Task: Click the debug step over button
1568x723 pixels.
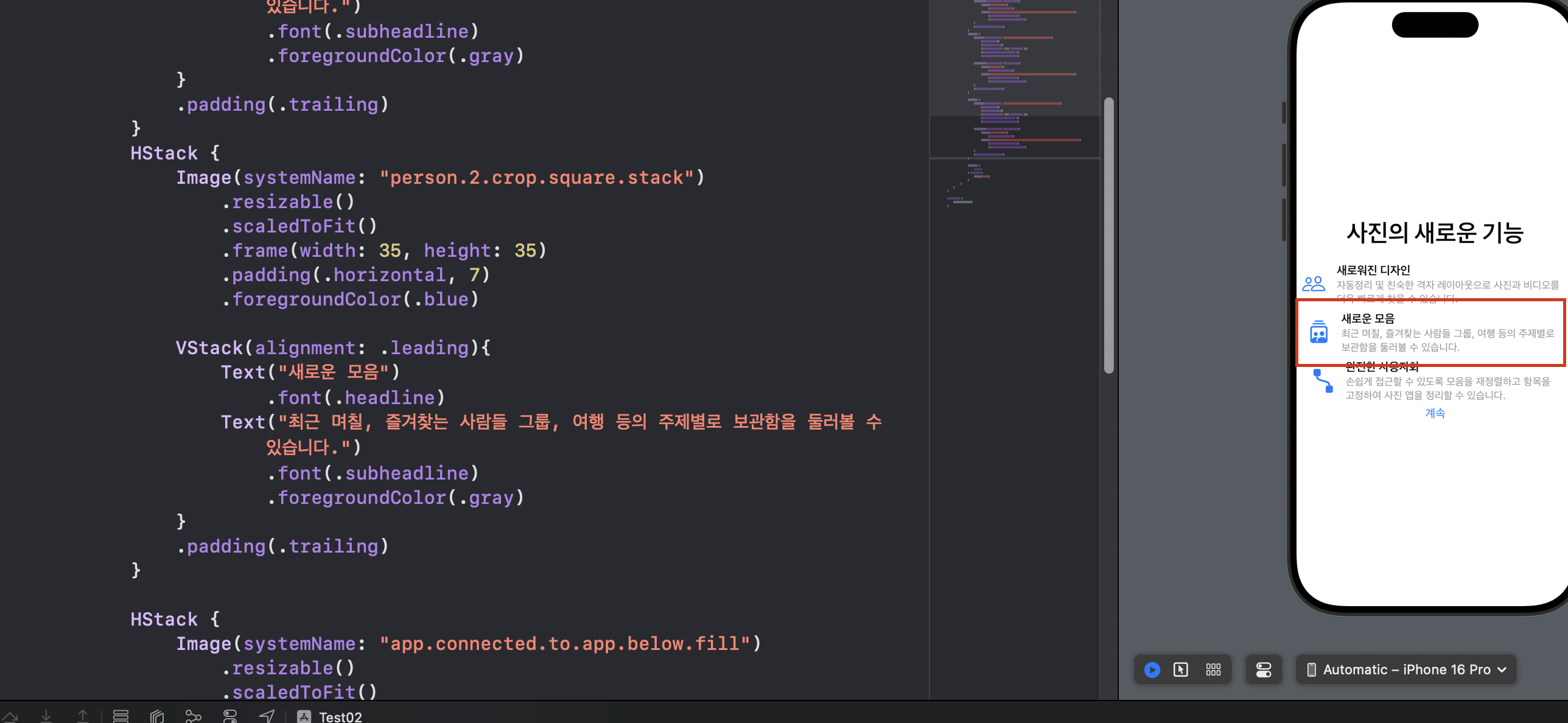Action: click(x=10, y=716)
